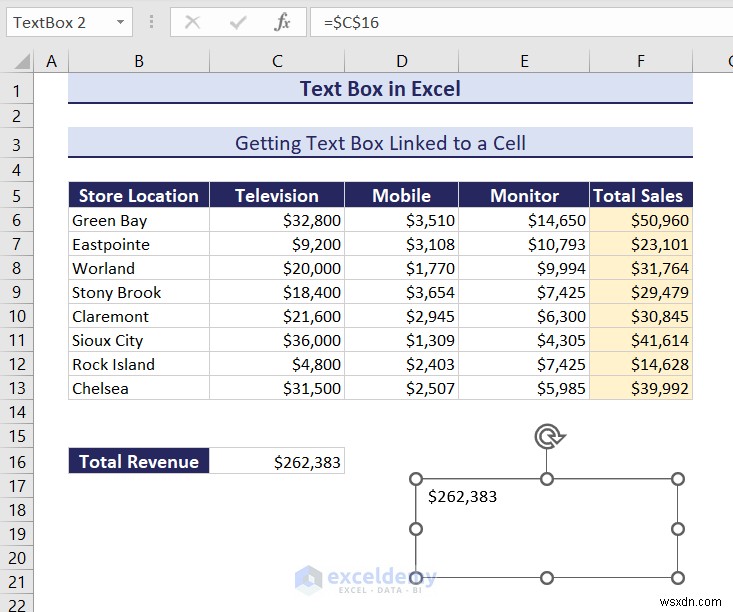Click the $6,300 Monitor cell
The height and width of the screenshot is (612, 733).
(524, 316)
